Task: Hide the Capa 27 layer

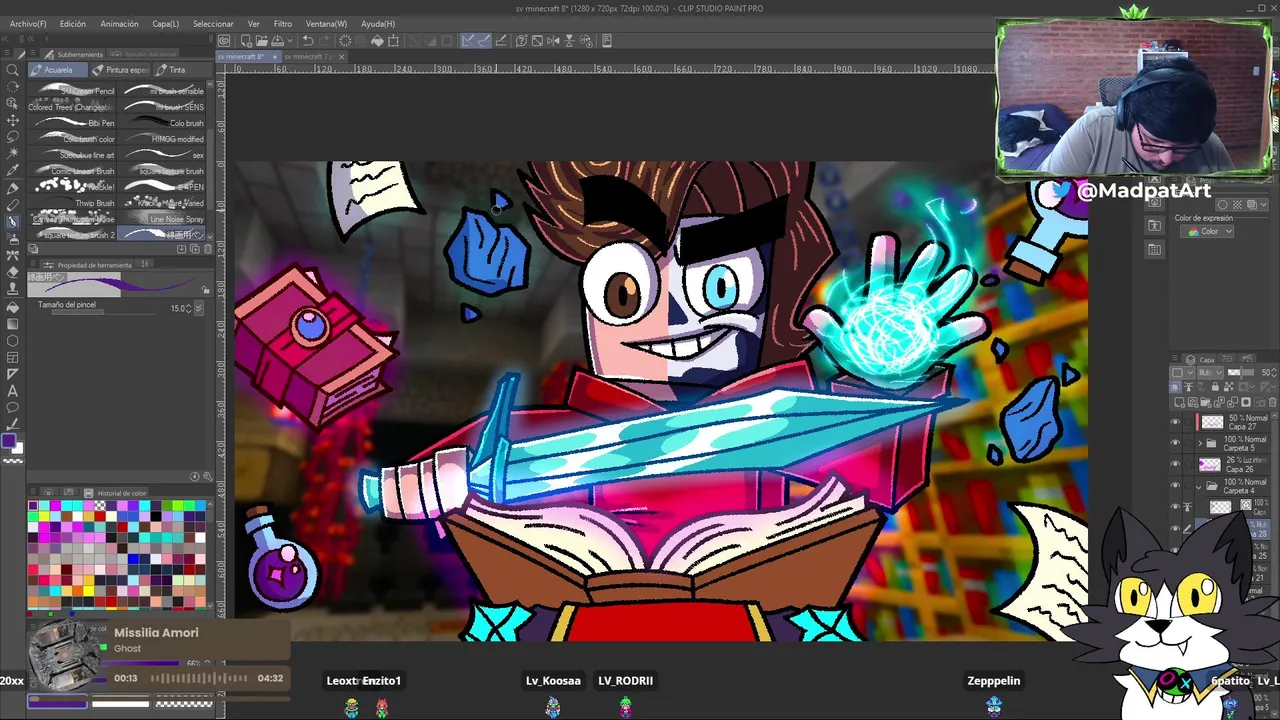Action: [1175, 422]
